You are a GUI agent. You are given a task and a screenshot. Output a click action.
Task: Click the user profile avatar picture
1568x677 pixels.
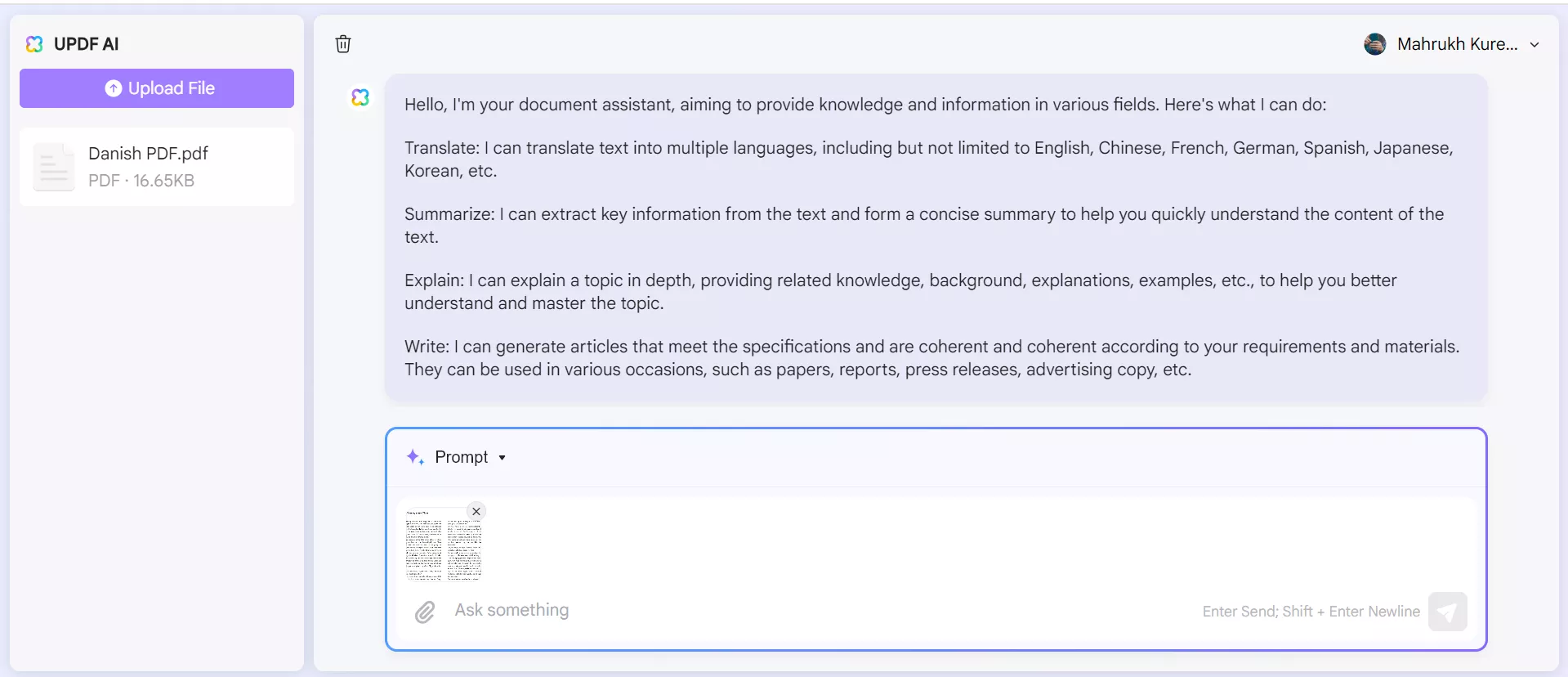tap(1375, 44)
